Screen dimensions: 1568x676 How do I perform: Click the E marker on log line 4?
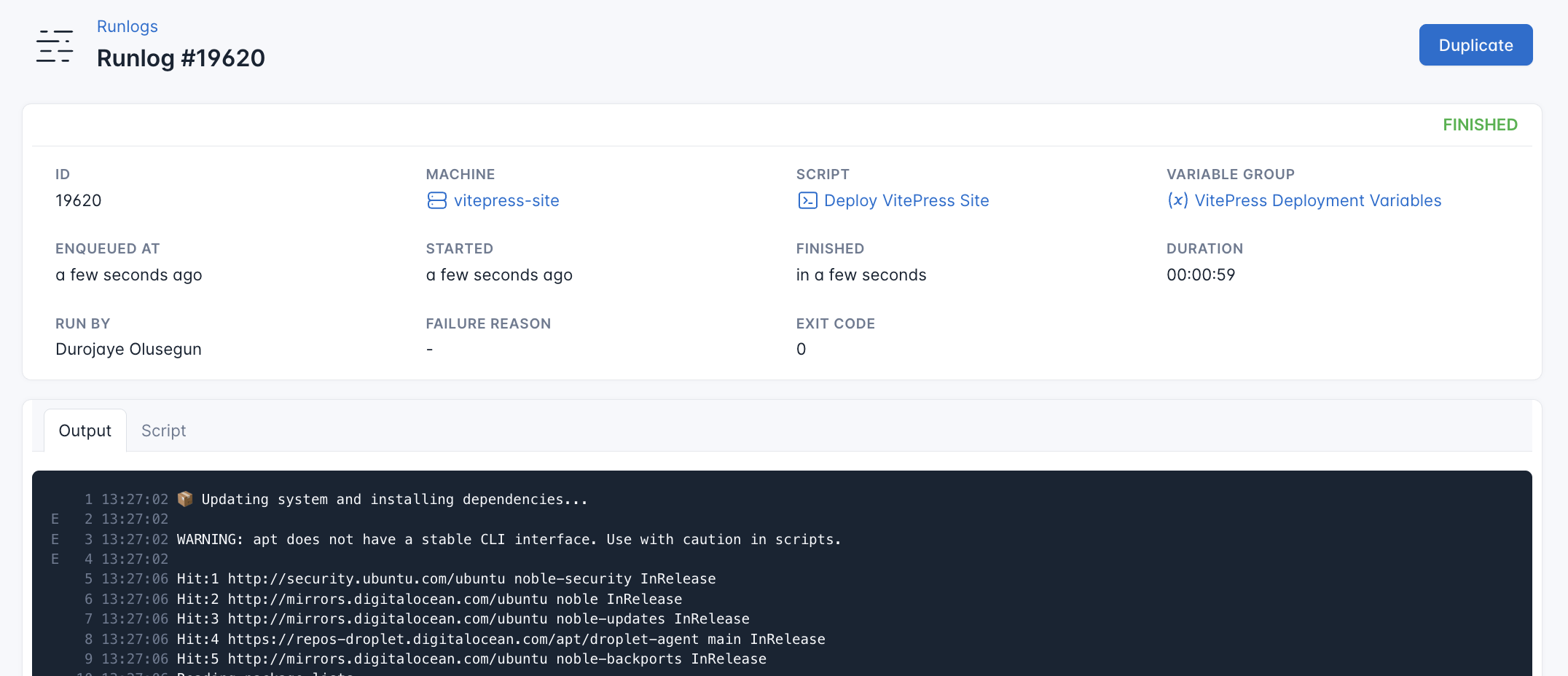click(x=55, y=559)
